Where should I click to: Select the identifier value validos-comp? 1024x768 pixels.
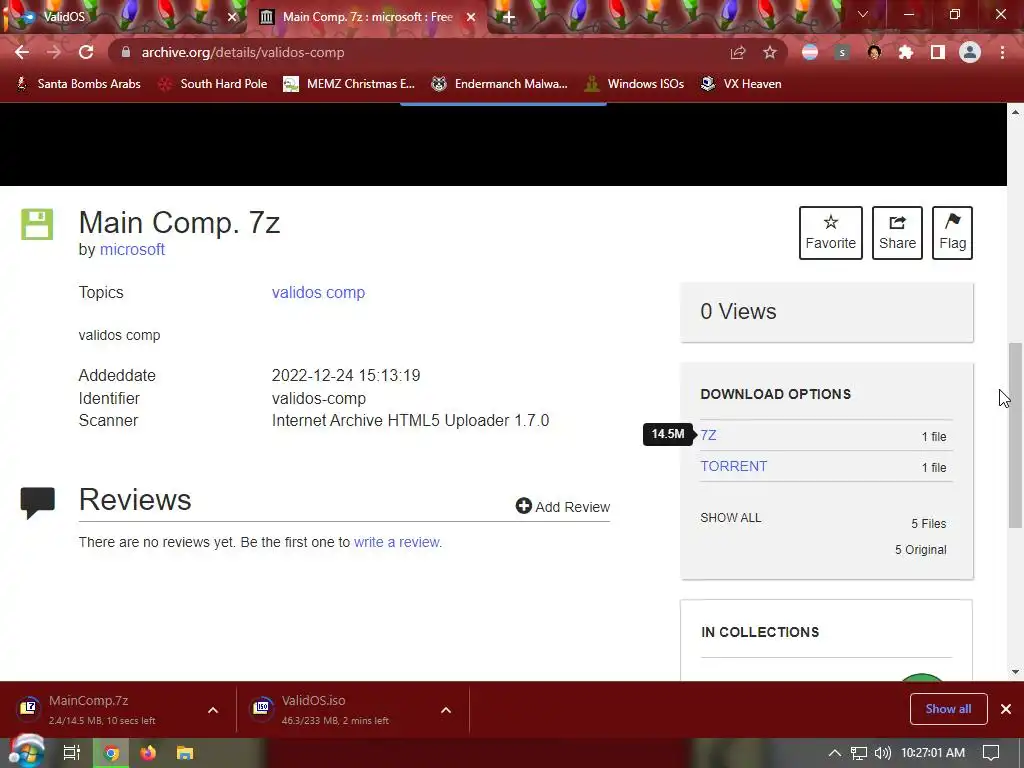tap(319, 398)
